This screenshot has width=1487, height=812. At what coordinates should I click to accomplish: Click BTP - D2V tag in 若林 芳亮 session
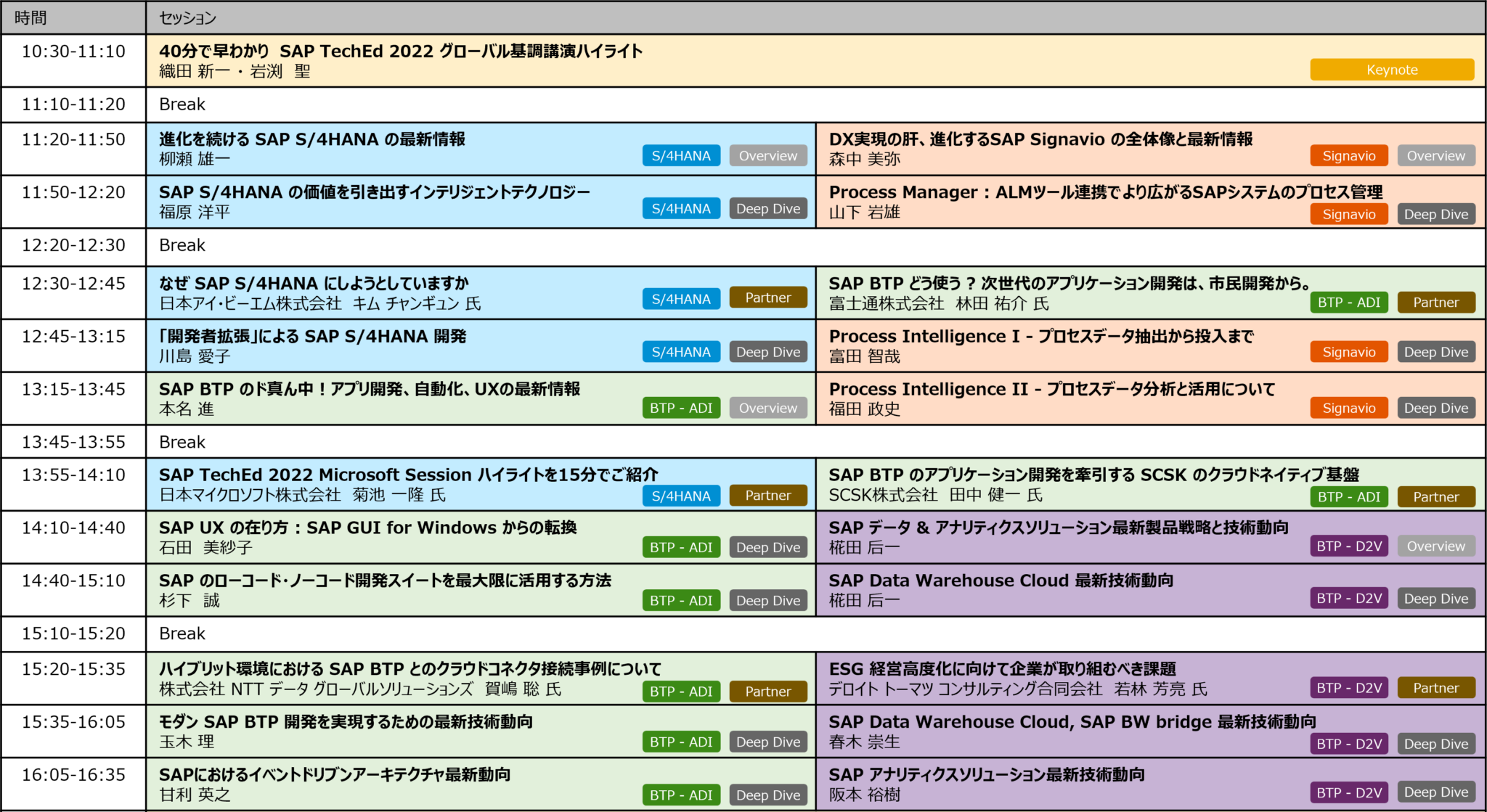point(1349,688)
